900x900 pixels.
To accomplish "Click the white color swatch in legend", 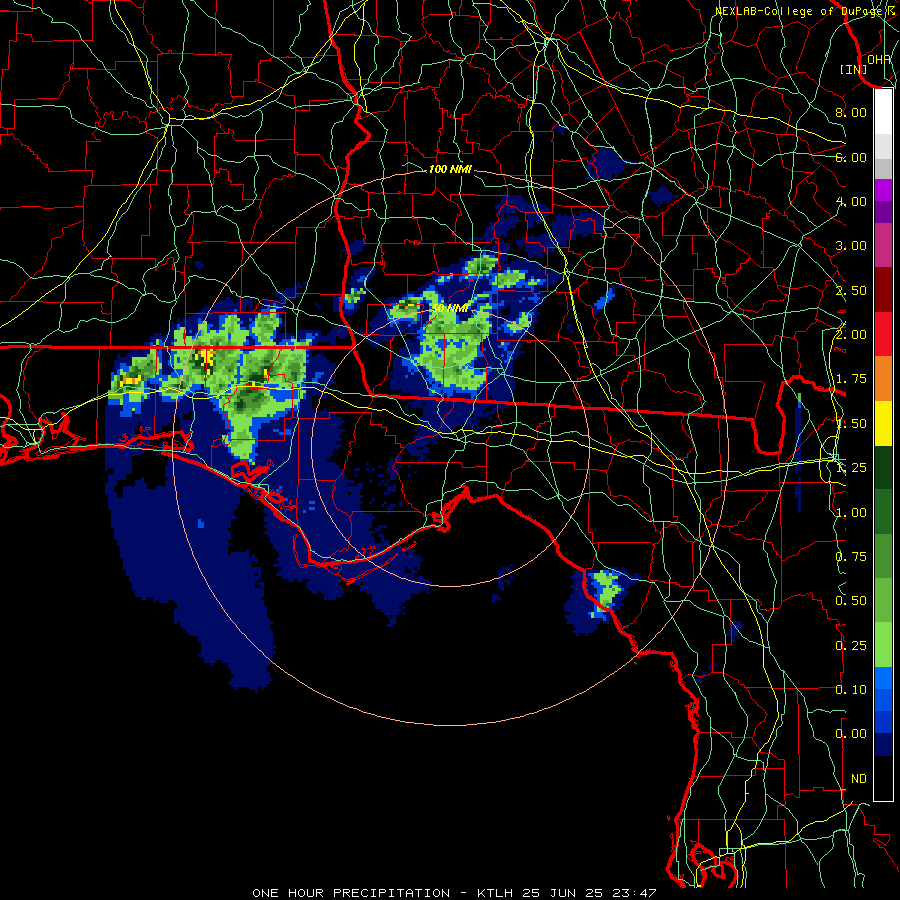I will [x=883, y=112].
